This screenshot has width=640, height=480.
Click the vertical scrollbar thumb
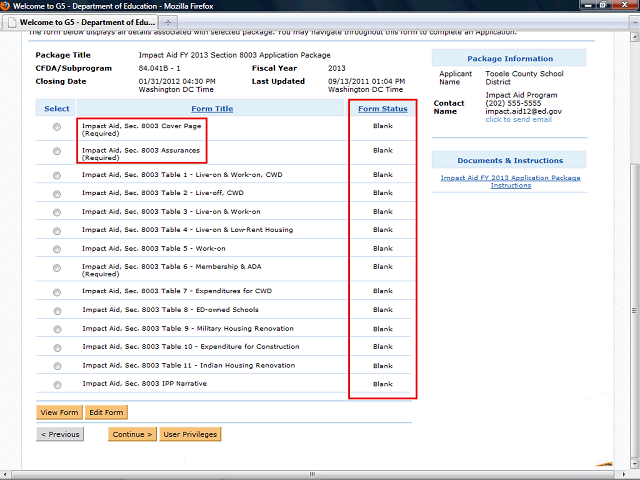pos(634,310)
